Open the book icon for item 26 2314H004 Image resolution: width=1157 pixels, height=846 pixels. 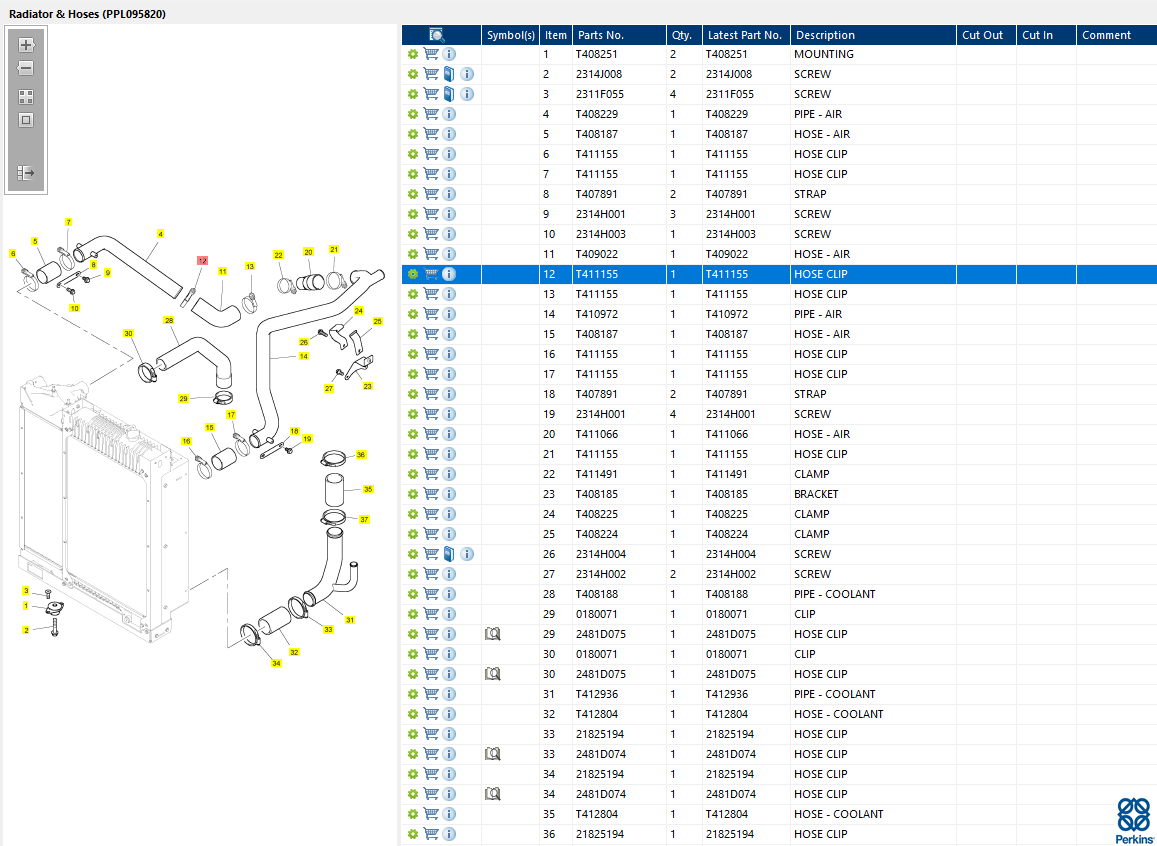click(x=449, y=554)
